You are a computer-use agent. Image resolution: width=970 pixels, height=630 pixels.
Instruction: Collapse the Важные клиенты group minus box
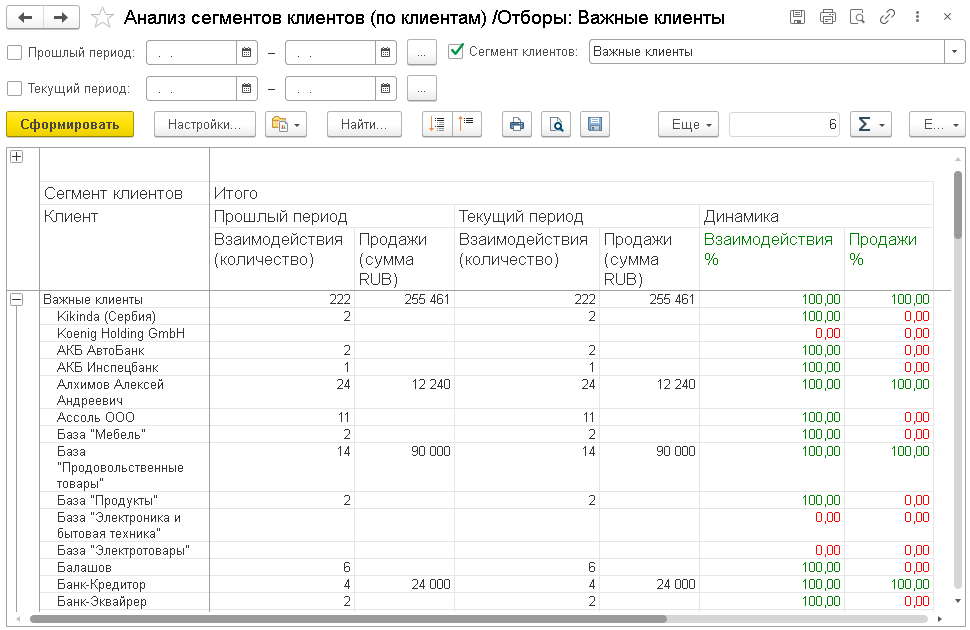point(17,300)
